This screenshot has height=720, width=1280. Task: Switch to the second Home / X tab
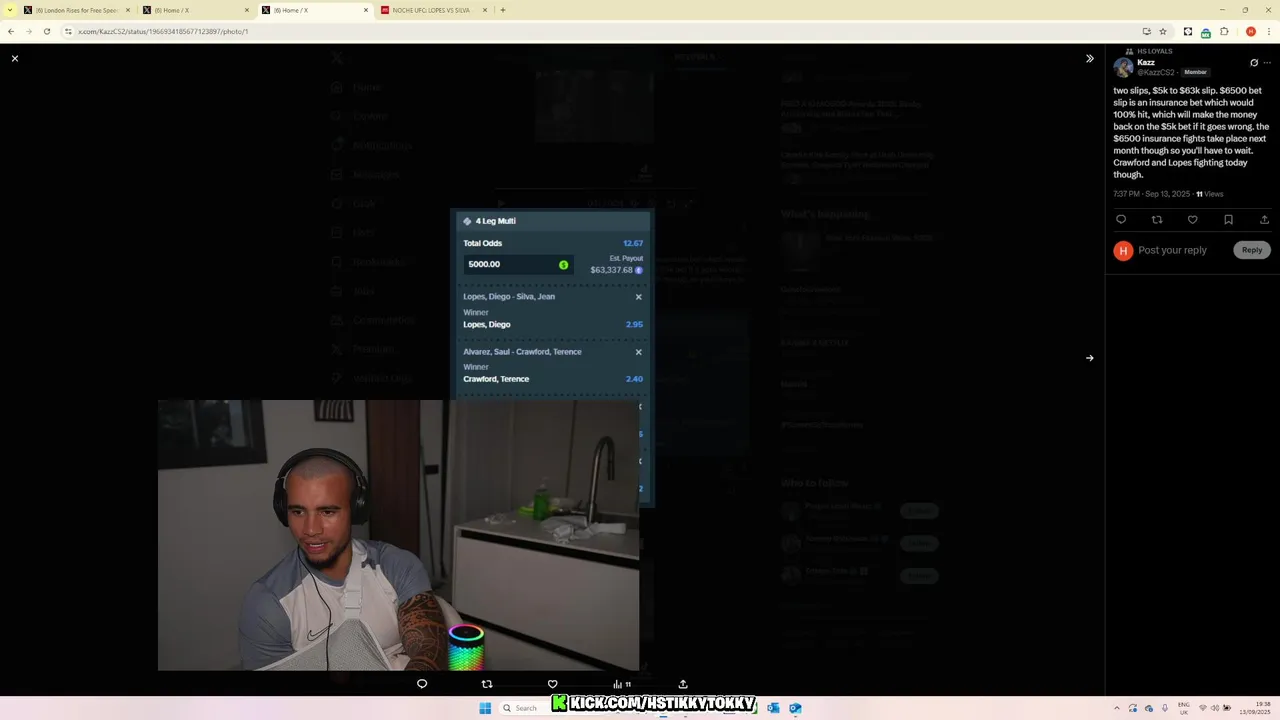pyautogui.click(x=314, y=10)
